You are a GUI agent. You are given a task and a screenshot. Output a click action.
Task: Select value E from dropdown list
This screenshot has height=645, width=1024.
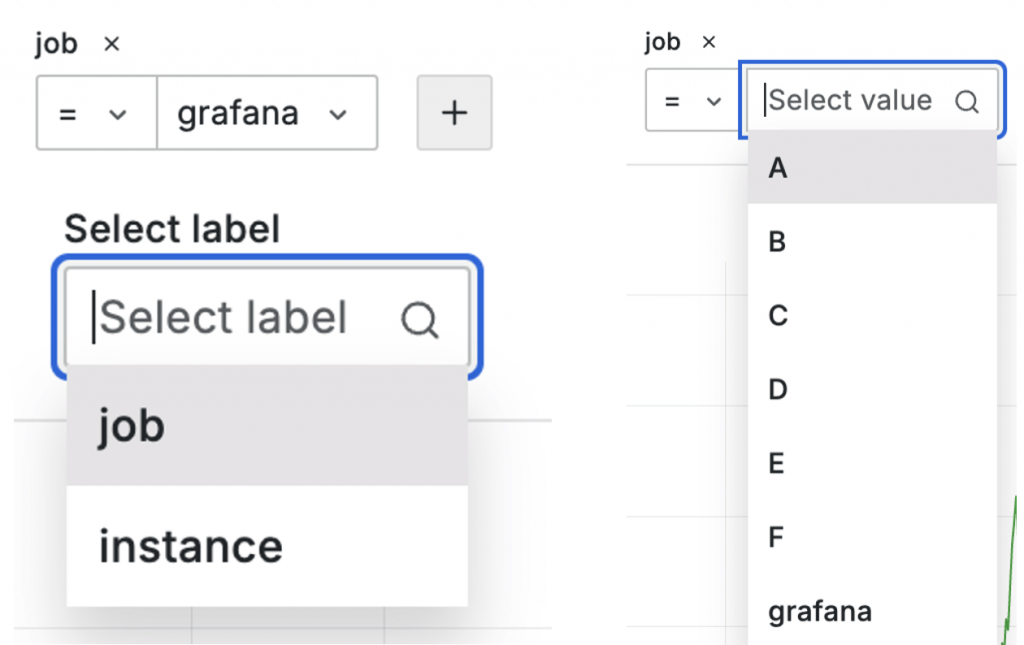872,464
